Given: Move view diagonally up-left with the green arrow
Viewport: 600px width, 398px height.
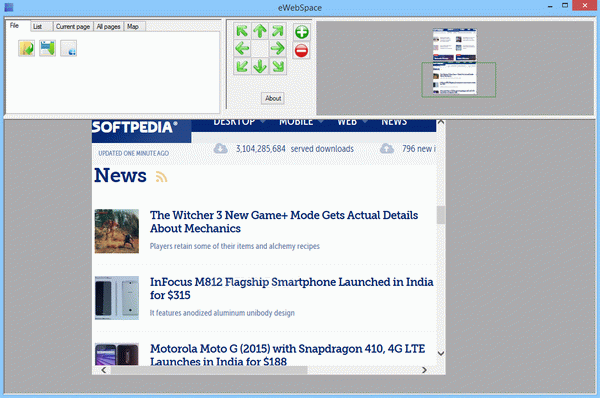Looking at the screenshot, I should pyautogui.click(x=242, y=31).
